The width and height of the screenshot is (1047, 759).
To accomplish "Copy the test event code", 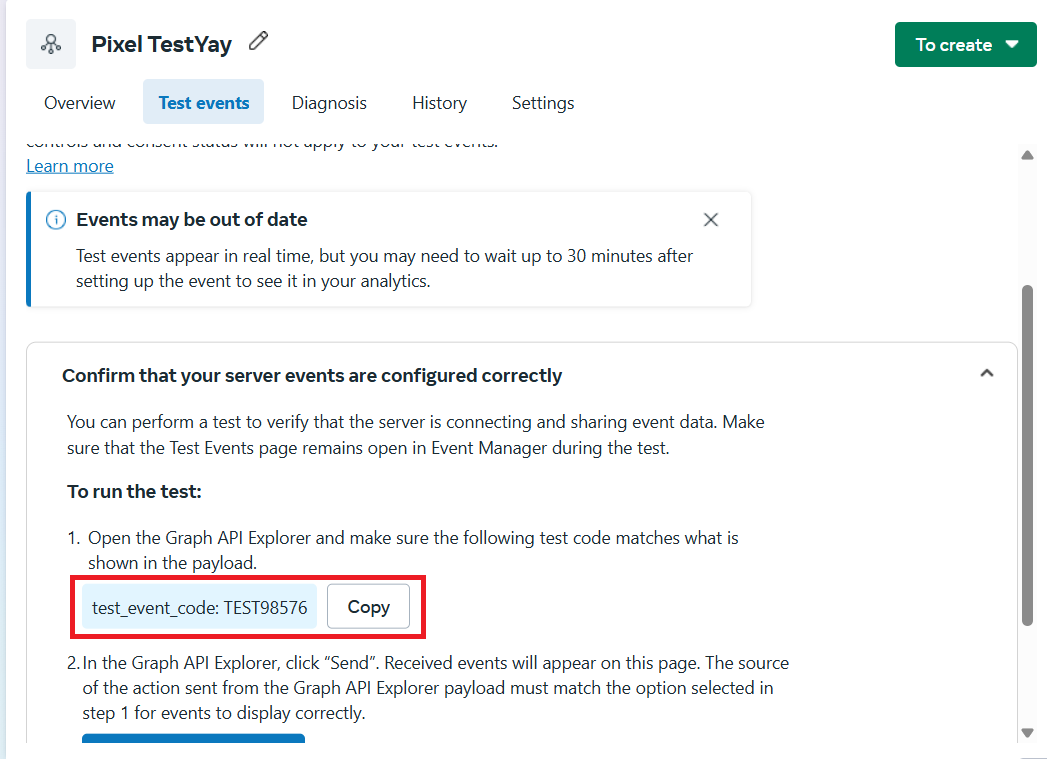I will tap(368, 607).
